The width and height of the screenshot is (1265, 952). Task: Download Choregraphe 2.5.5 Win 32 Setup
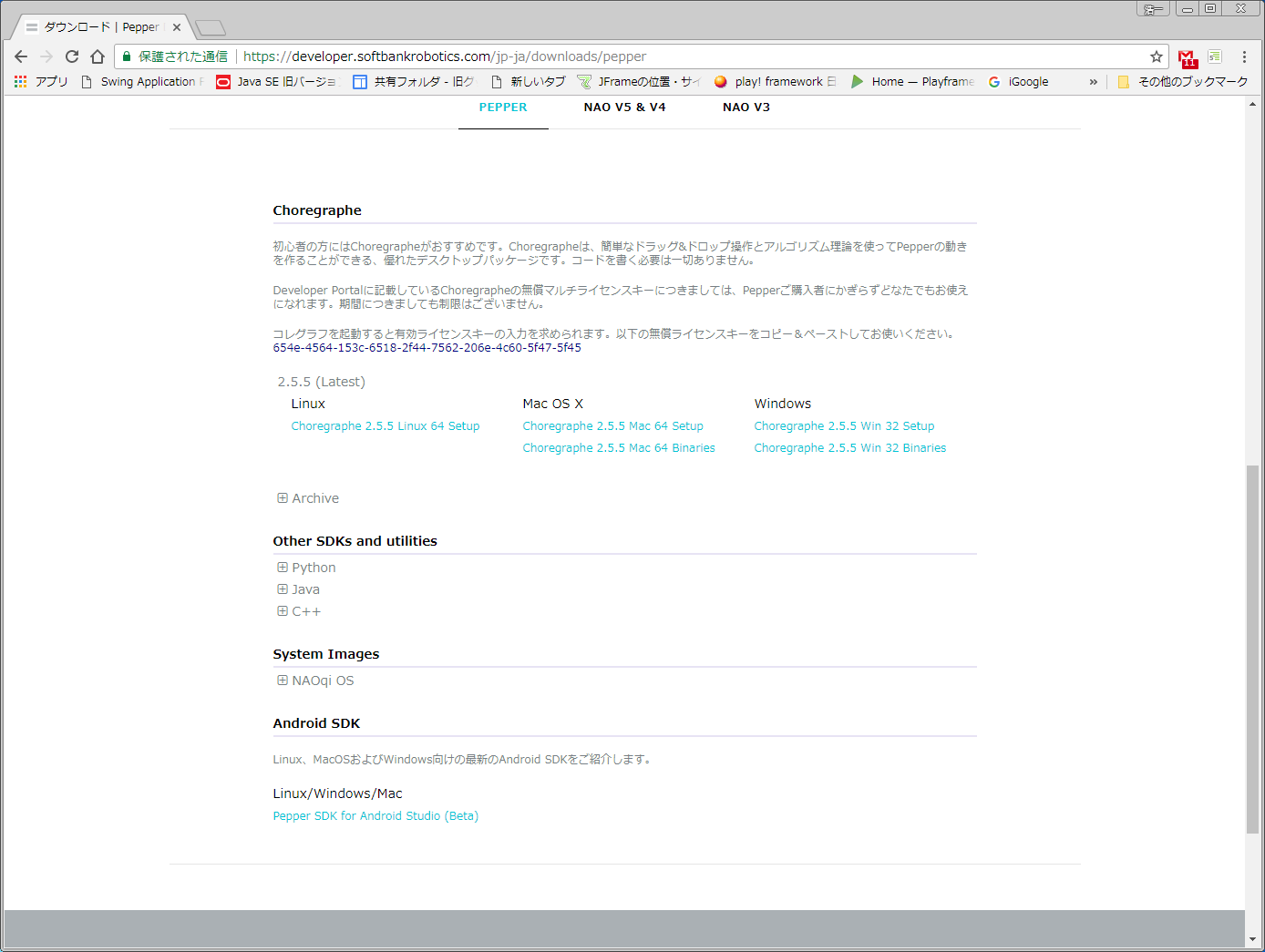(x=844, y=426)
